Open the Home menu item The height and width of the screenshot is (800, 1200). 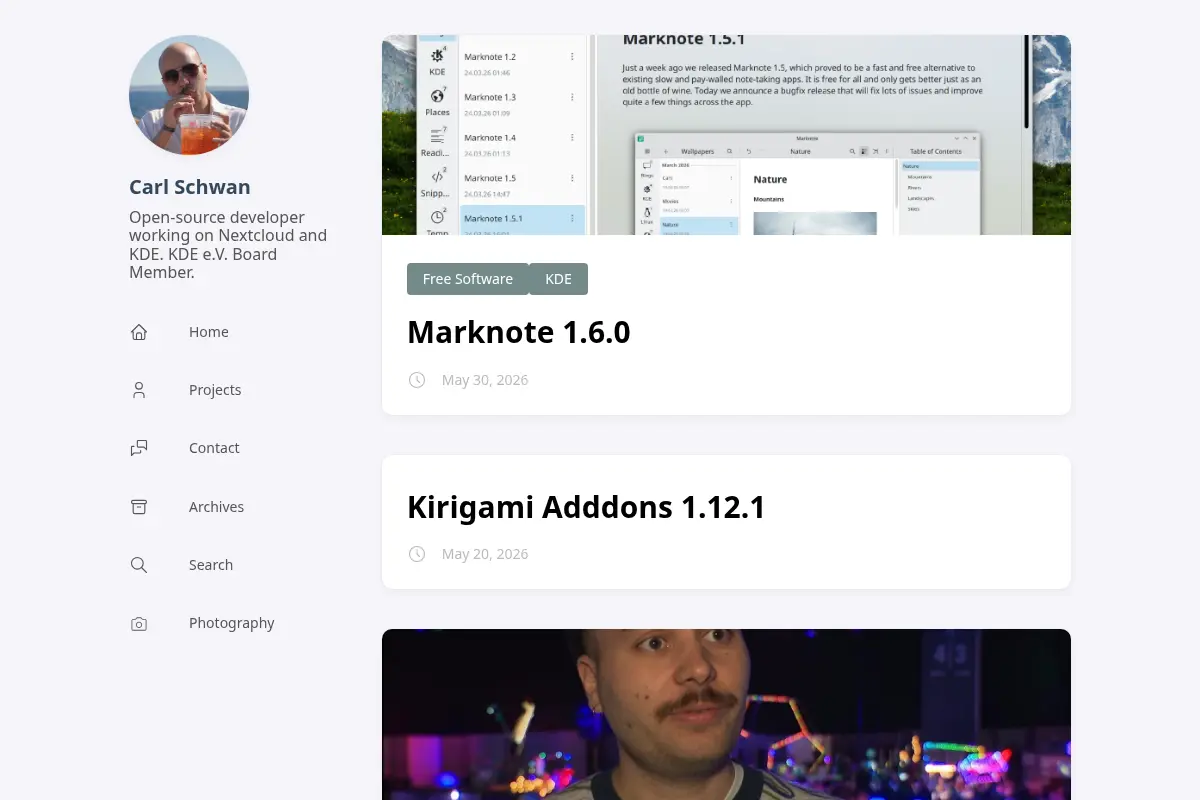[x=208, y=332]
